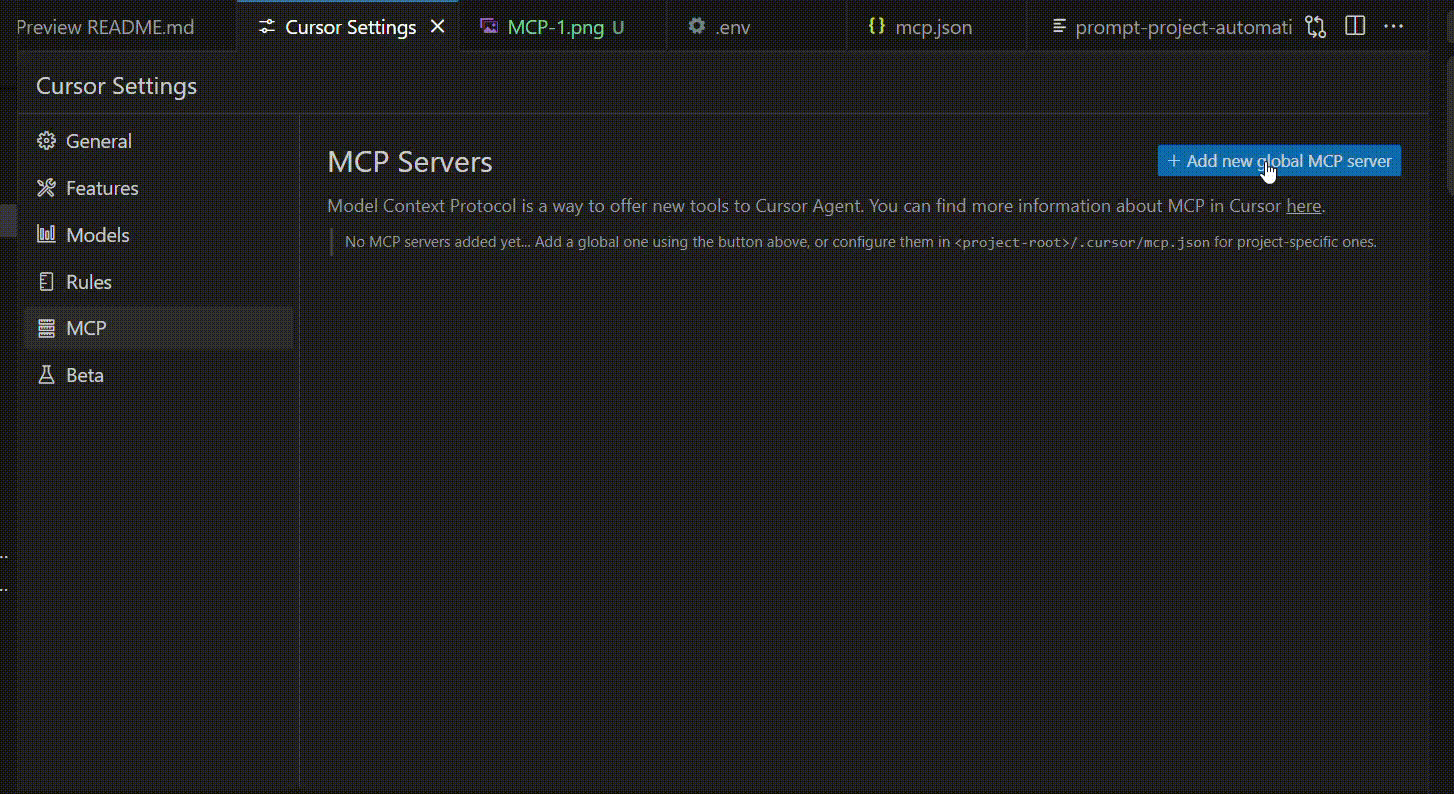Click the MCP Servers heading
Image resolution: width=1454 pixels, height=794 pixels.
tap(410, 162)
